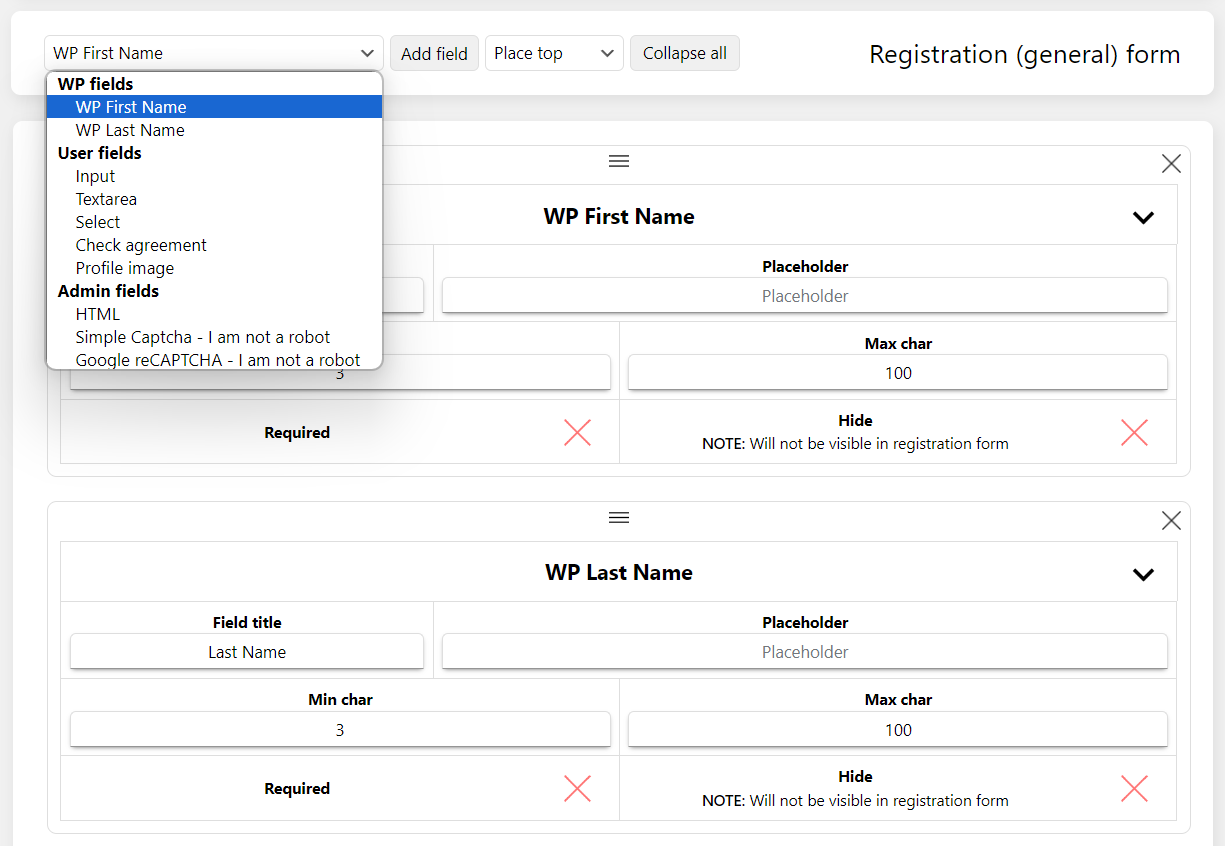
Task: Open the Place top position dropdown
Action: click(x=554, y=53)
